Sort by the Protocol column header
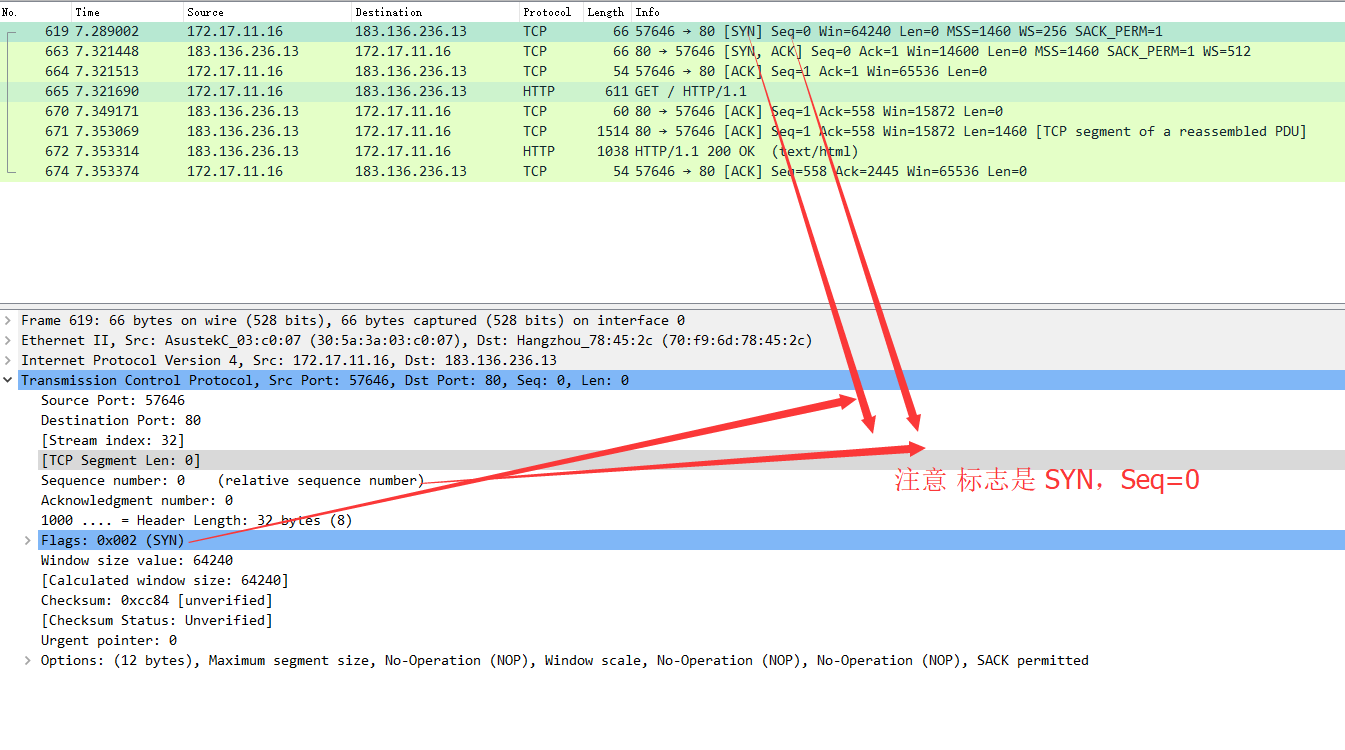Image resolution: width=1345 pixels, height=750 pixels. tap(551, 12)
